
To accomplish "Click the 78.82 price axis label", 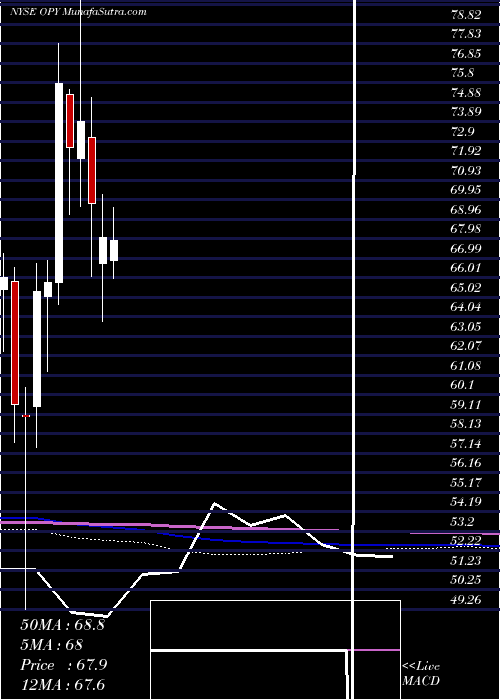I will [x=466, y=15].
